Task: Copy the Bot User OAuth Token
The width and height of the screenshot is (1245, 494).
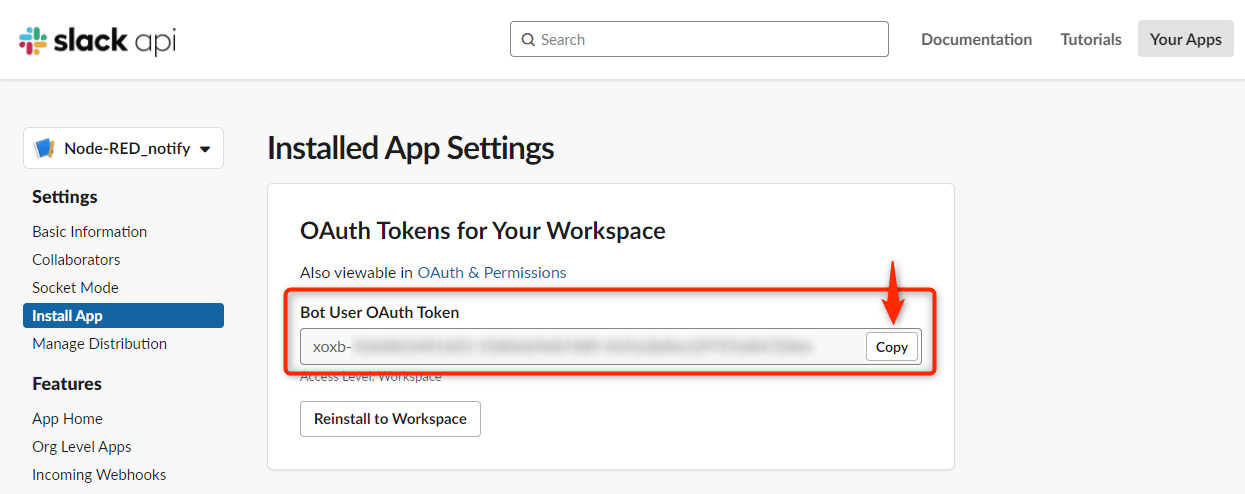Action: (891, 347)
